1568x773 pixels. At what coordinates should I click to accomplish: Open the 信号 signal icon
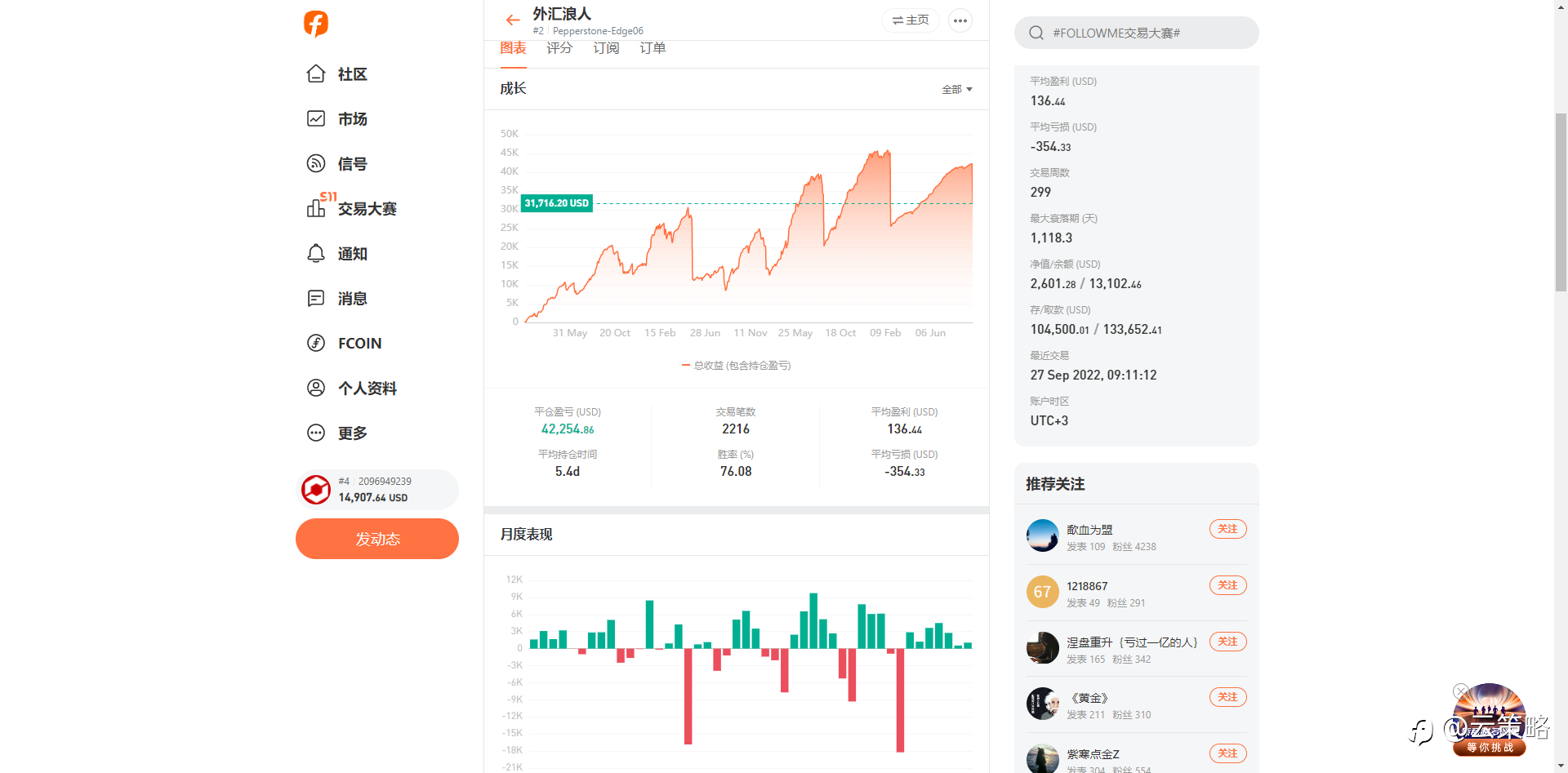(x=316, y=164)
